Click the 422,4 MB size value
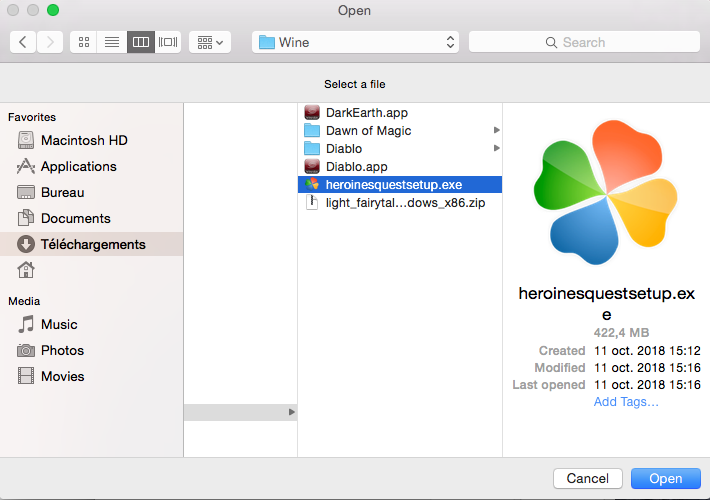Viewport: 710px width, 500px height. click(x=621, y=333)
